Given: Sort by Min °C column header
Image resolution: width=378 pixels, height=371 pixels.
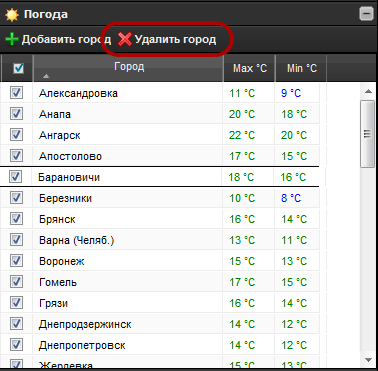Looking at the screenshot, I should point(301,68).
